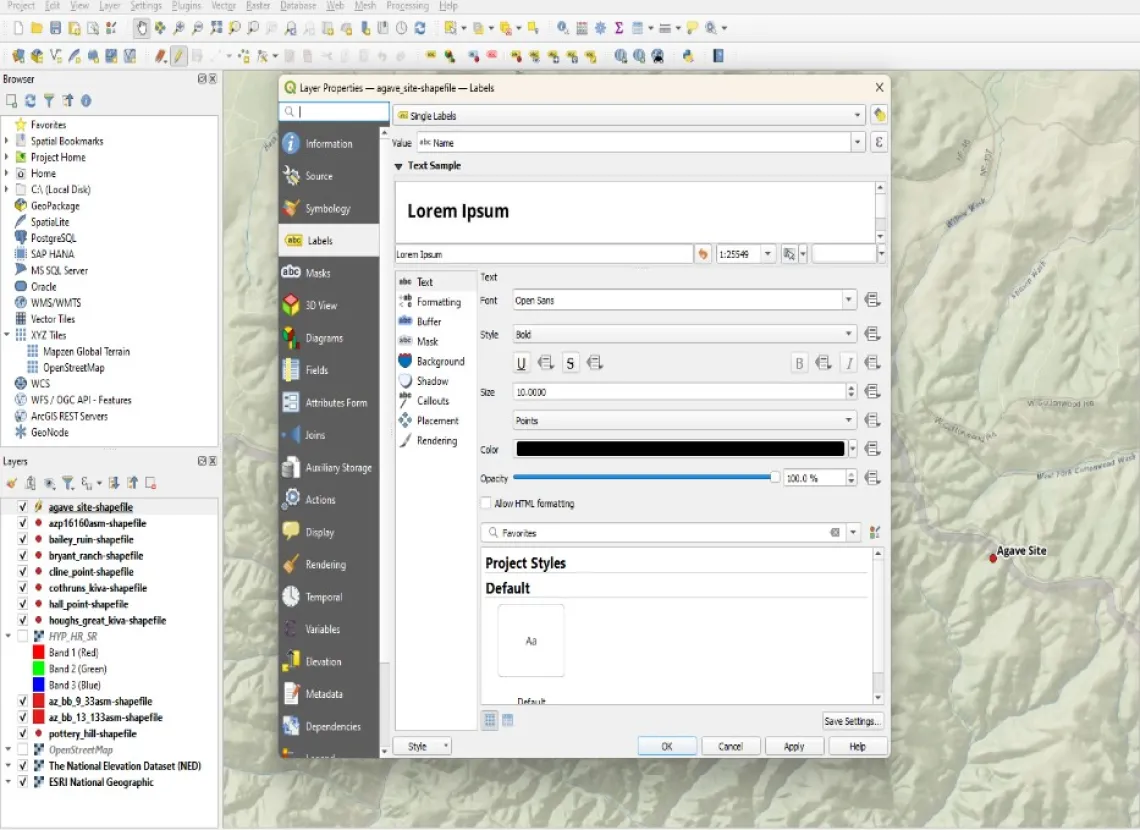1140x830 pixels.
Task: Click the bold B style icon
Action: click(798, 363)
